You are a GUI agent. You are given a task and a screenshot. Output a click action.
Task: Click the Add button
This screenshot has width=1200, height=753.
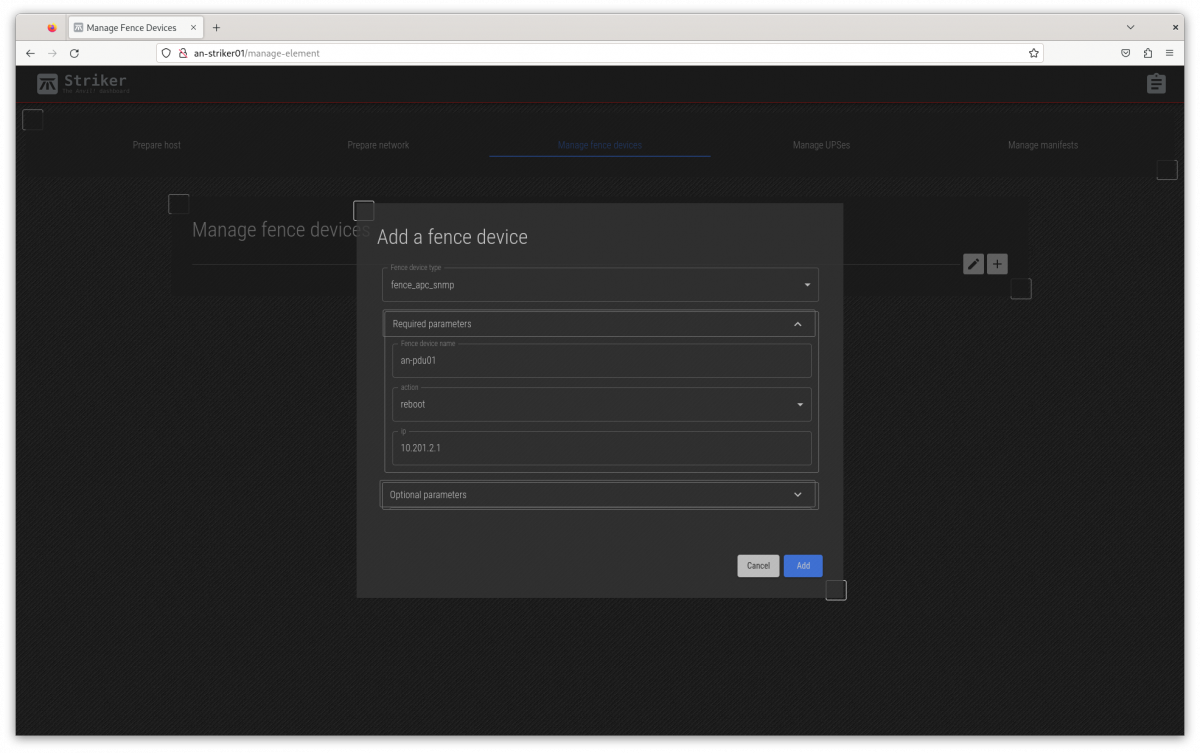[x=803, y=566]
